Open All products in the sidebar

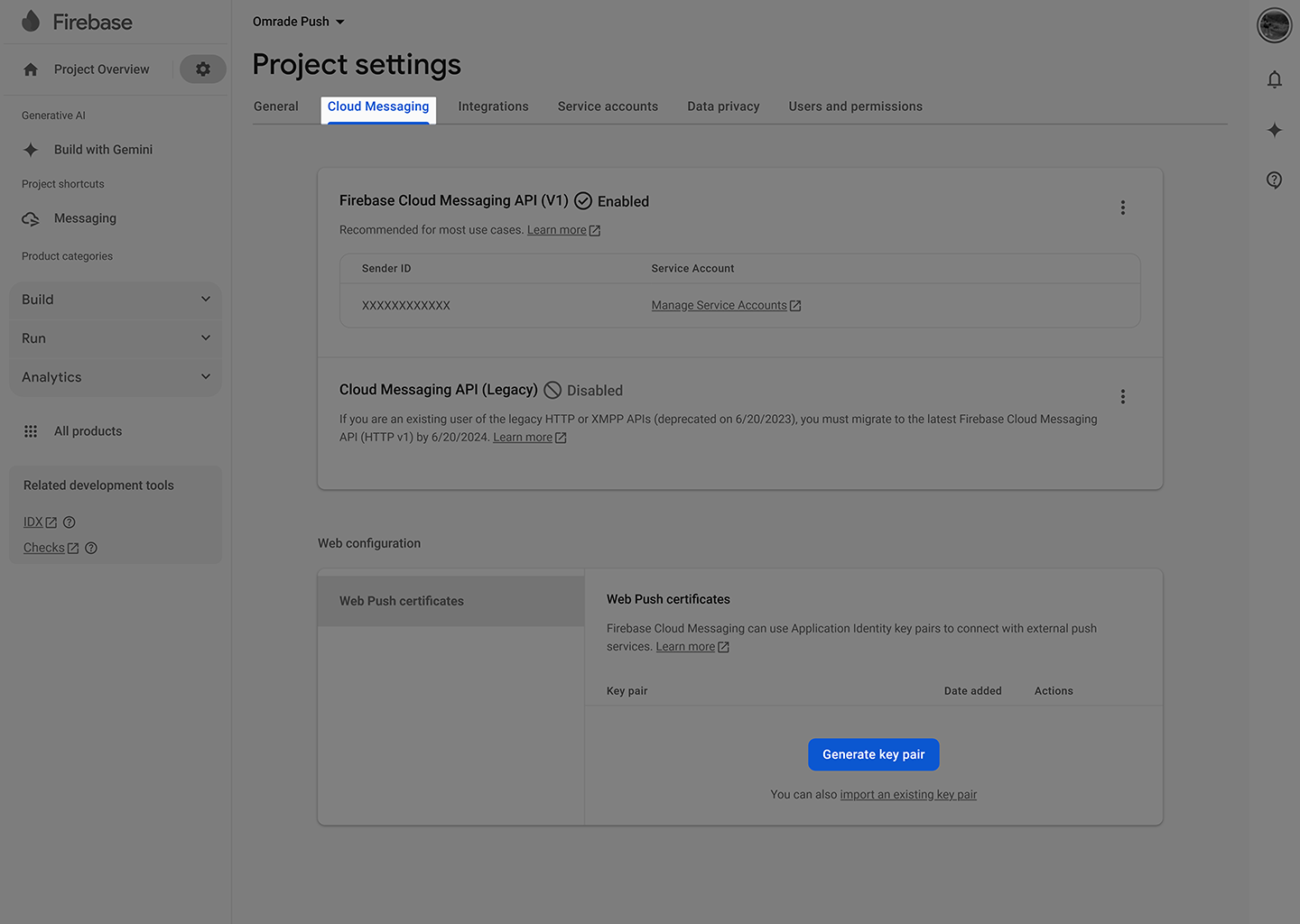(x=88, y=431)
